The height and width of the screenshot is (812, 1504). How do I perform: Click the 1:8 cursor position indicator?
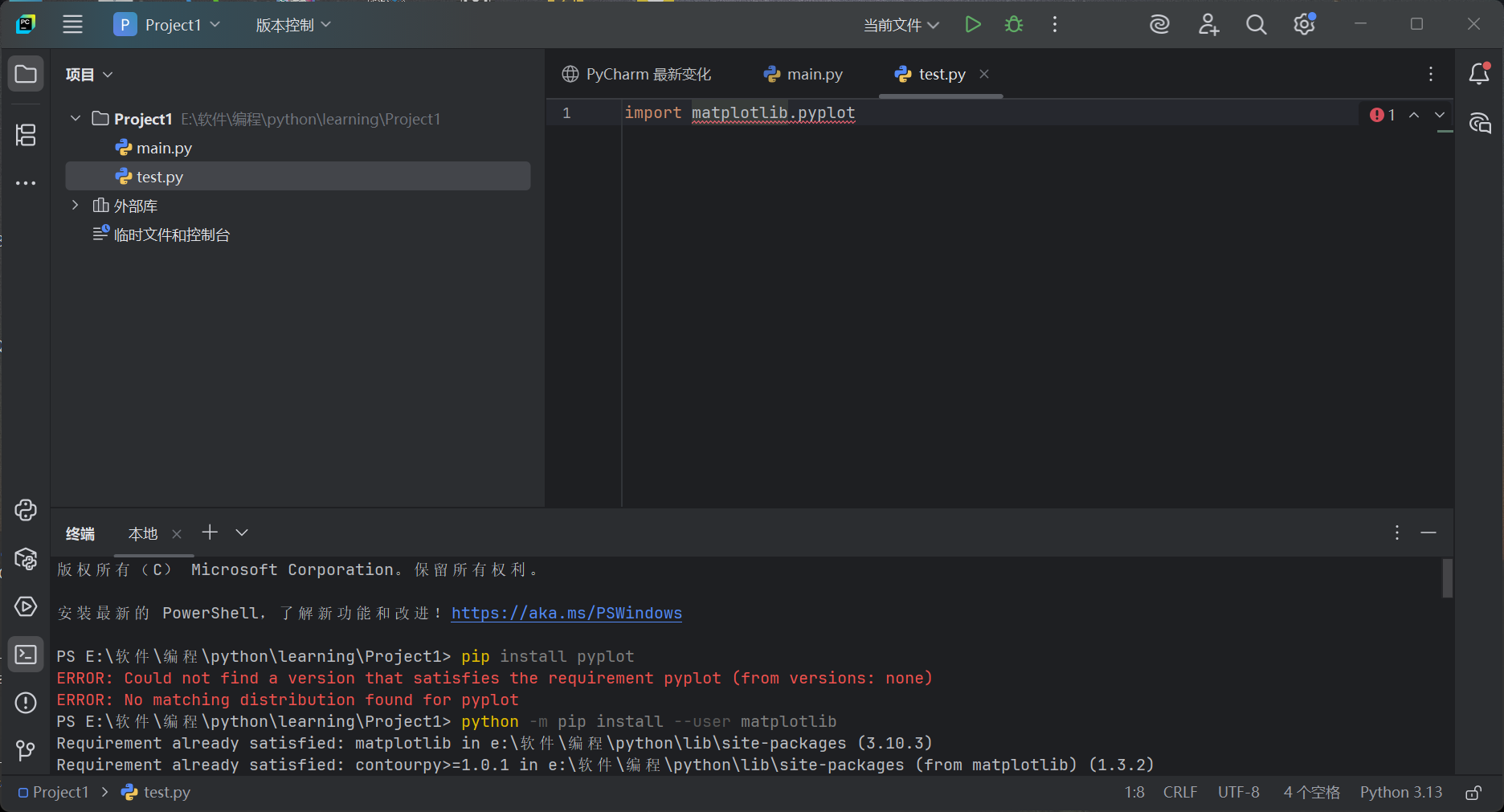click(x=1134, y=792)
